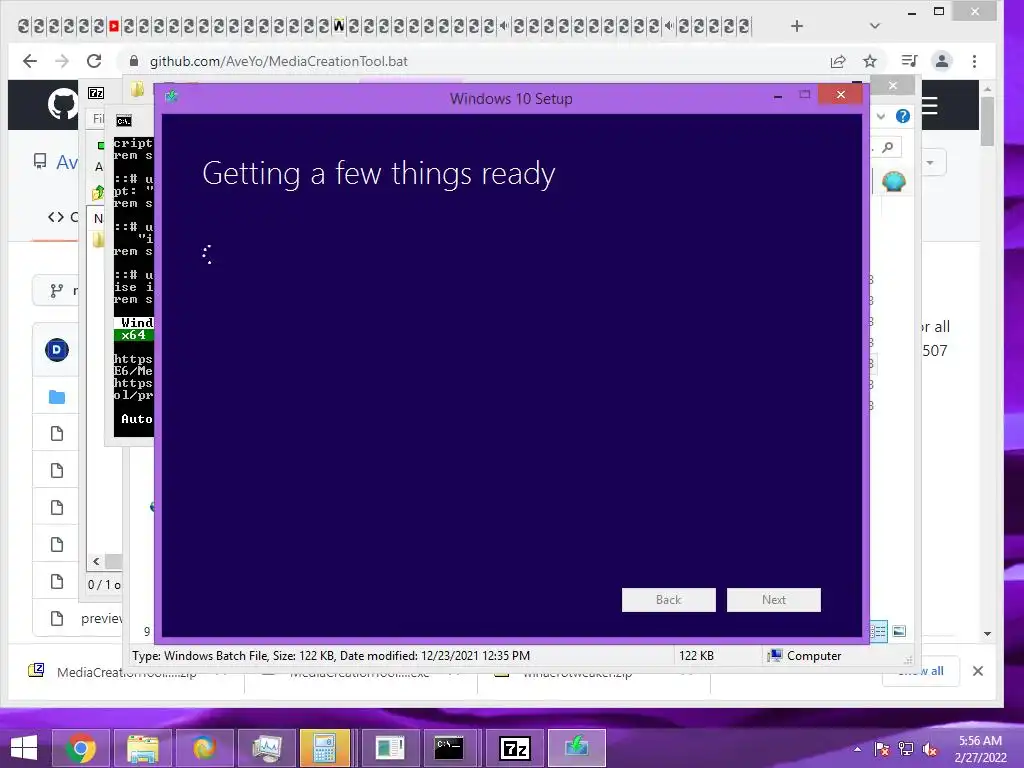Expand Chrome tab search dropdown
Viewport: 1024px width, 768px height.
pos(875,26)
